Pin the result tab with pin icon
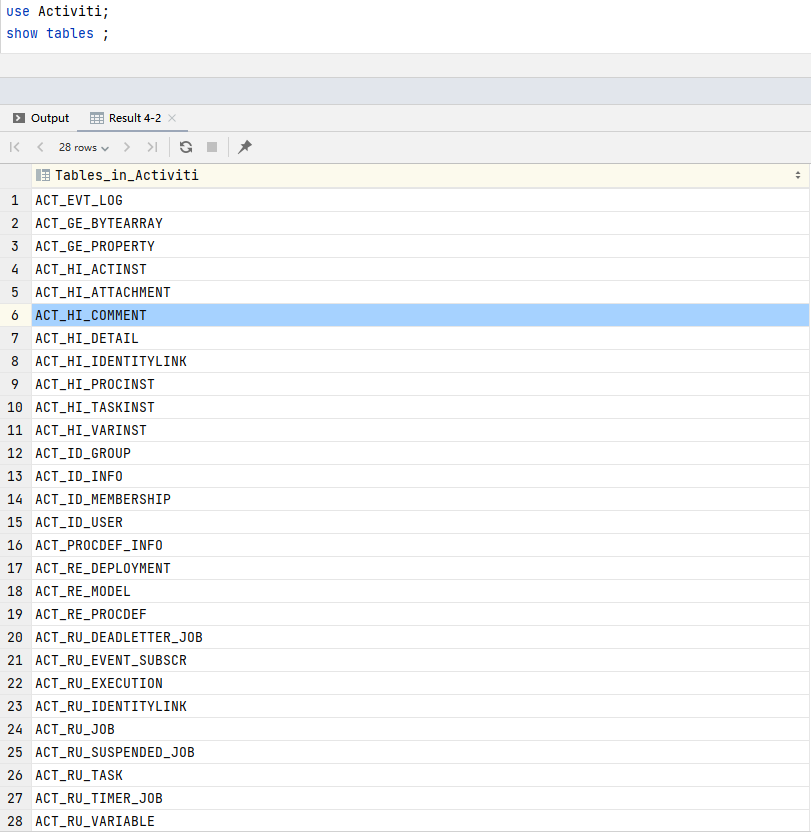This screenshot has width=811, height=832. (245, 147)
